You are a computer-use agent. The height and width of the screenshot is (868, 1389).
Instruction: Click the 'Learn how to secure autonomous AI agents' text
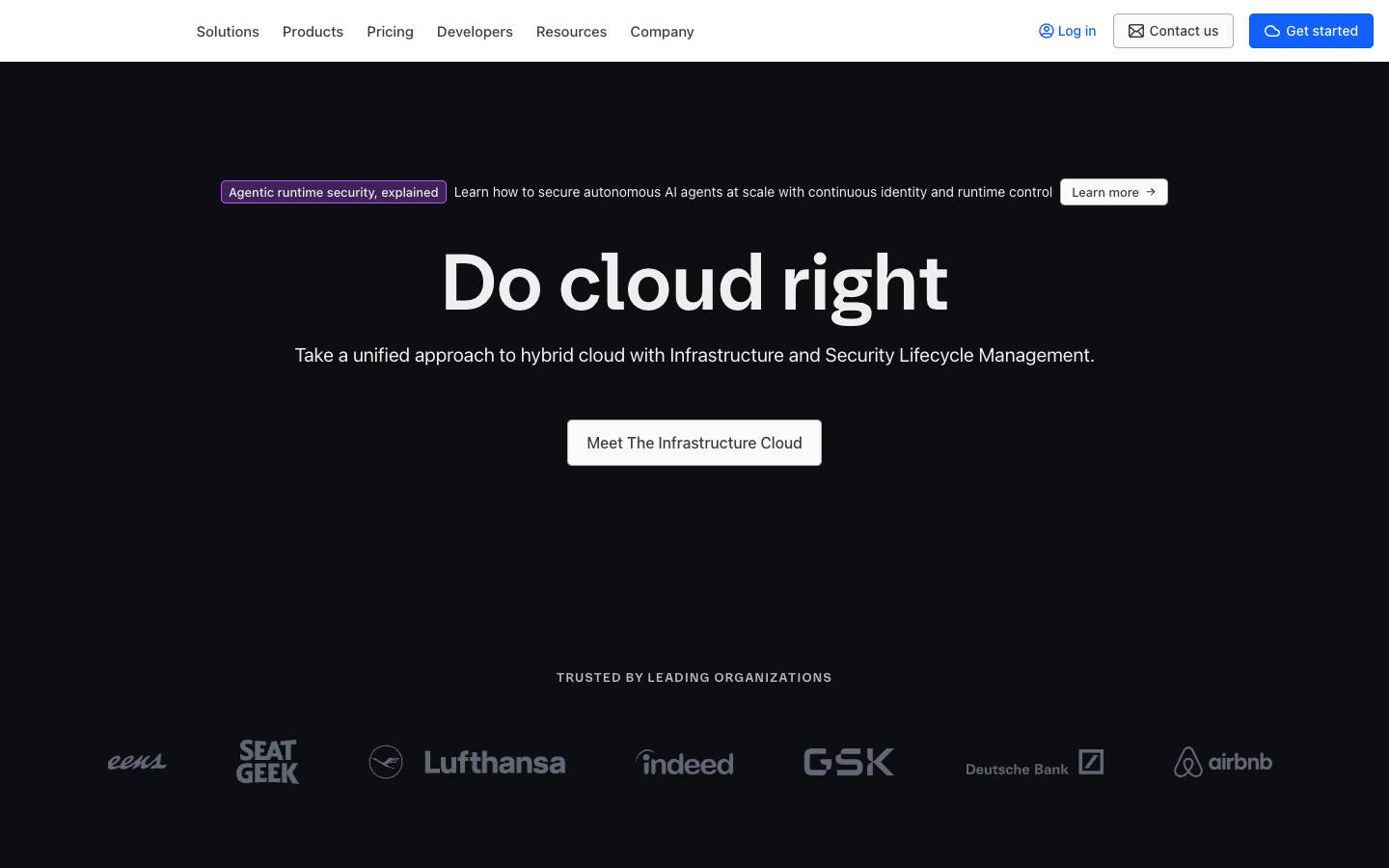pyautogui.click(x=753, y=192)
